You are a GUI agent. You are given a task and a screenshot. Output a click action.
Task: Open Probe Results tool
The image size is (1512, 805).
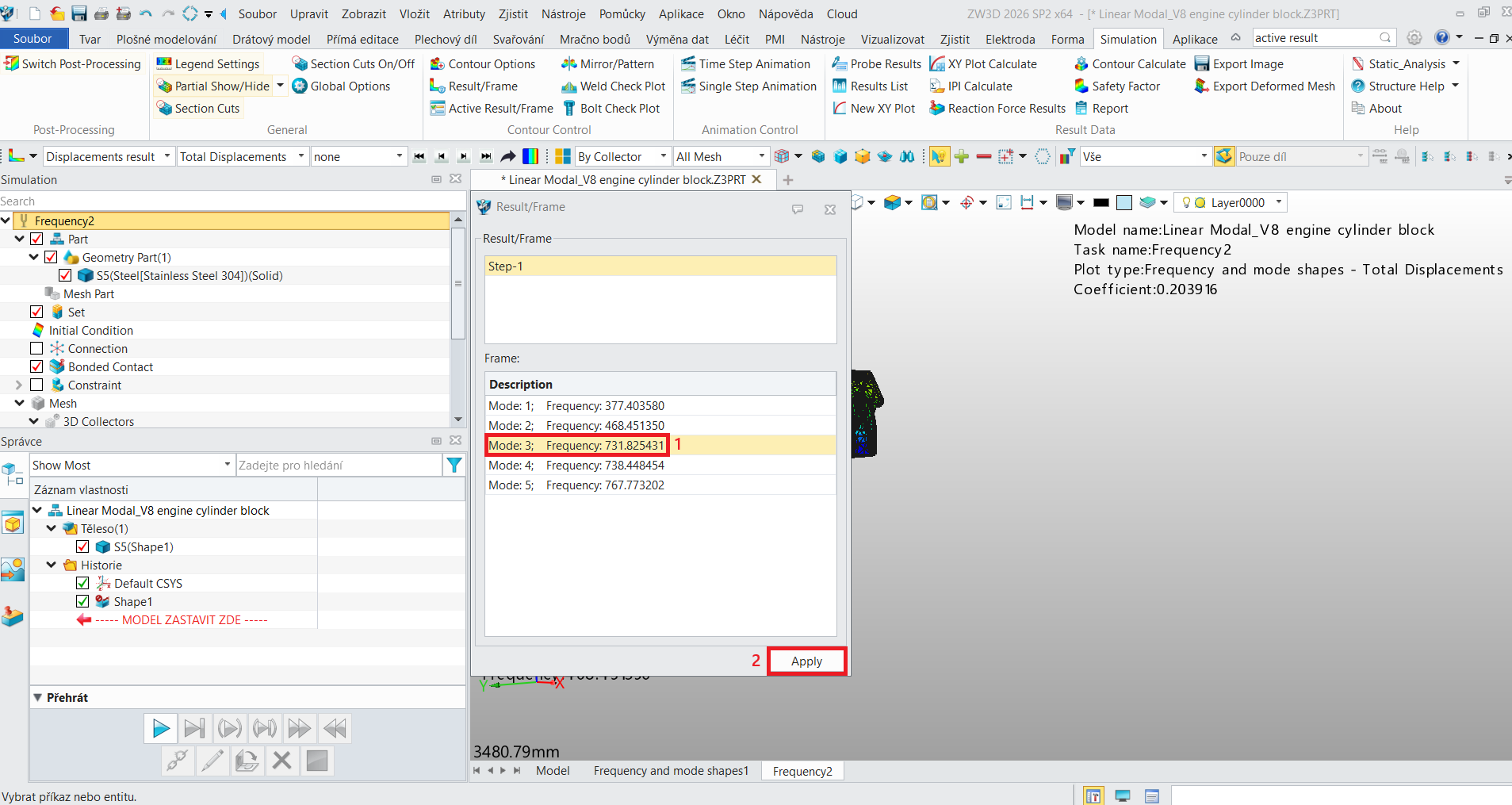coord(876,64)
